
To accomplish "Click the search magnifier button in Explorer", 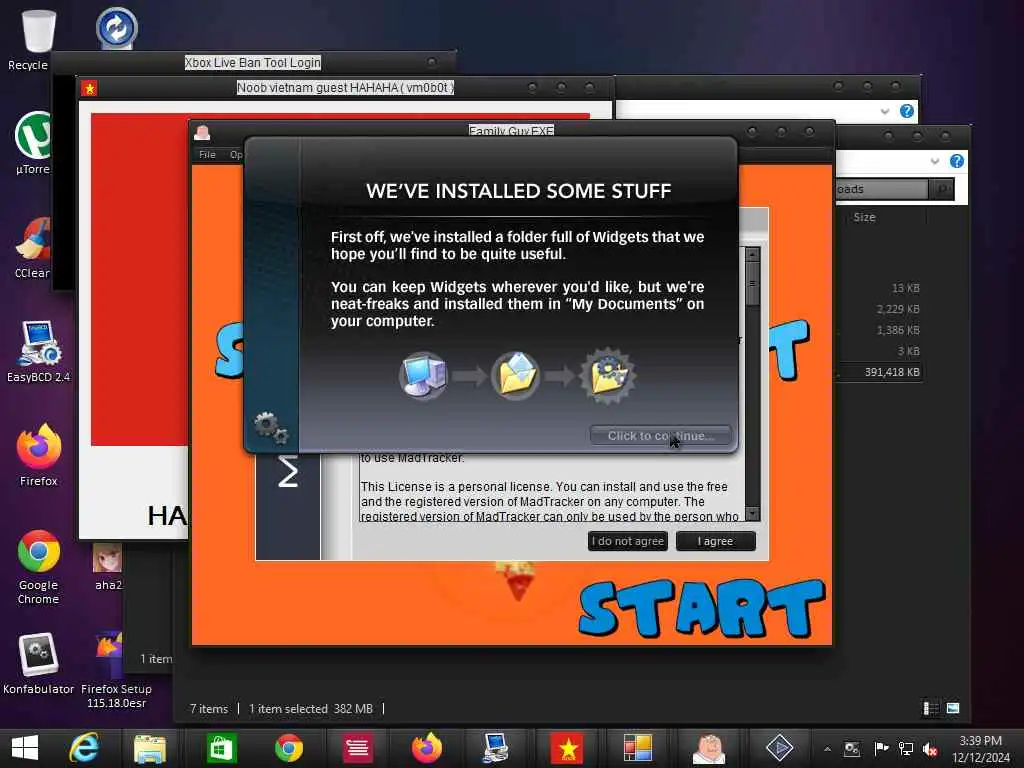I will tap(942, 189).
